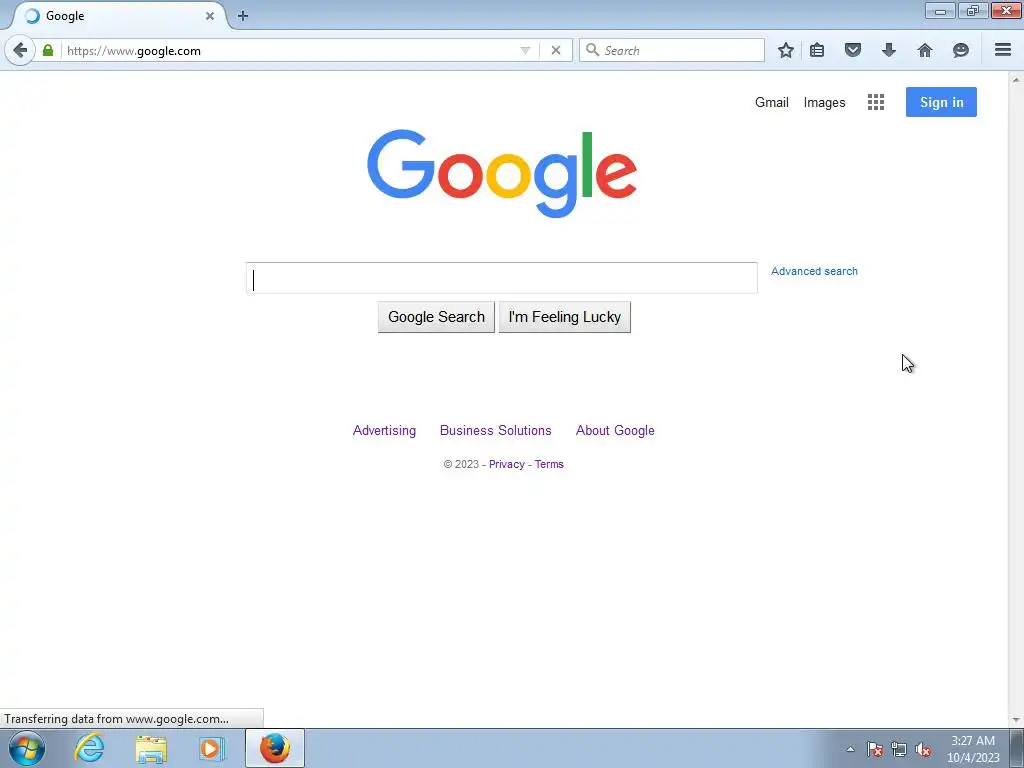Open a new tab with plus button
The image size is (1024, 768).
coord(243,16)
